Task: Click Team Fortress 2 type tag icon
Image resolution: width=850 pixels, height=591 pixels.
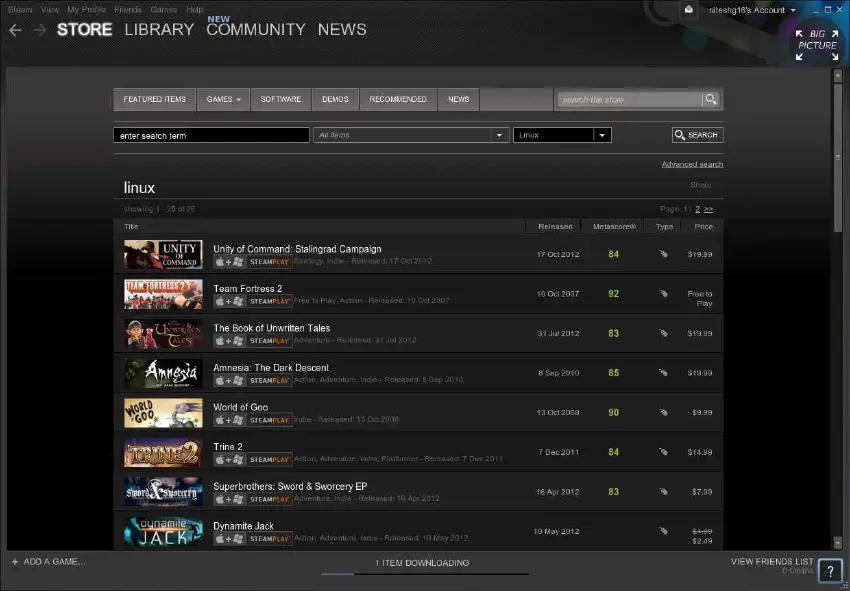Action: click(663, 293)
